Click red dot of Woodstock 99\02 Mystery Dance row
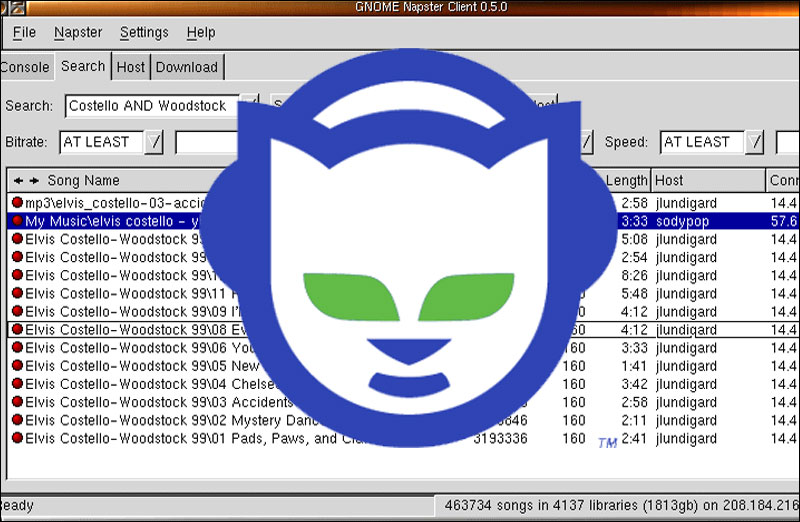The width and height of the screenshot is (800, 522). (17, 419)
